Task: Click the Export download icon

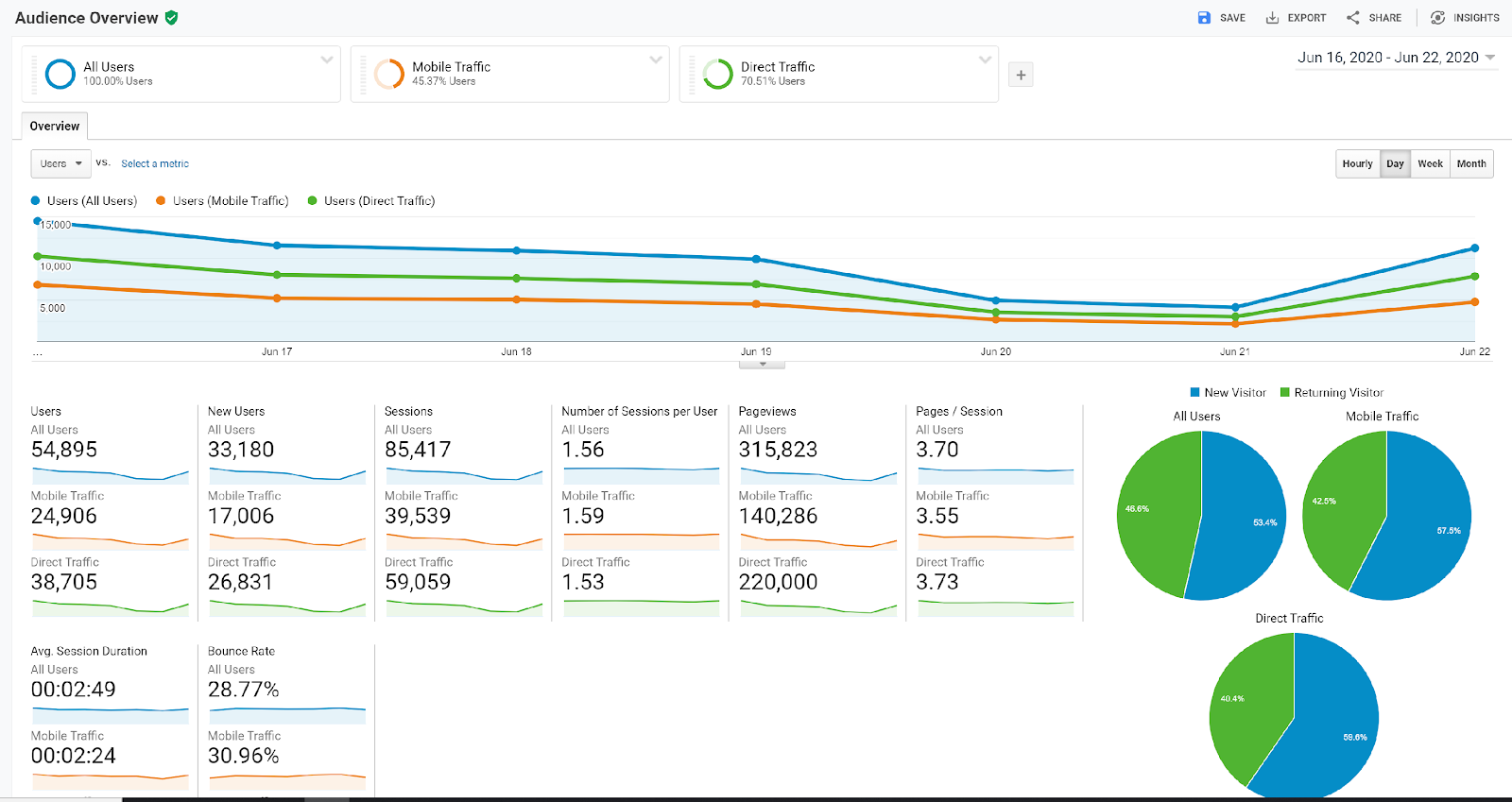Action: point(1272,18)
